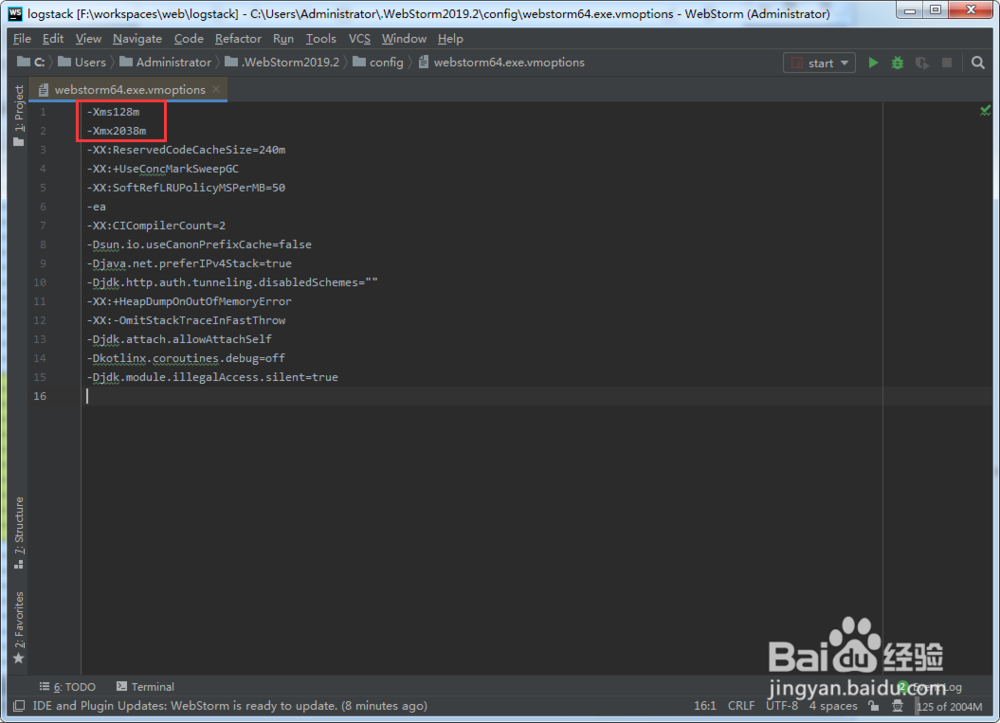Click line -XX:CICompilerCount=2

156,225
